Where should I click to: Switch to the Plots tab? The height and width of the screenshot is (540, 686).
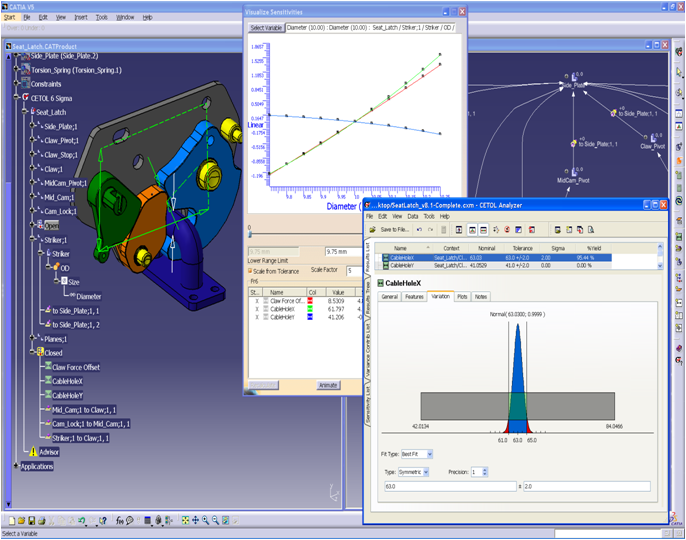tap(462, 297)
